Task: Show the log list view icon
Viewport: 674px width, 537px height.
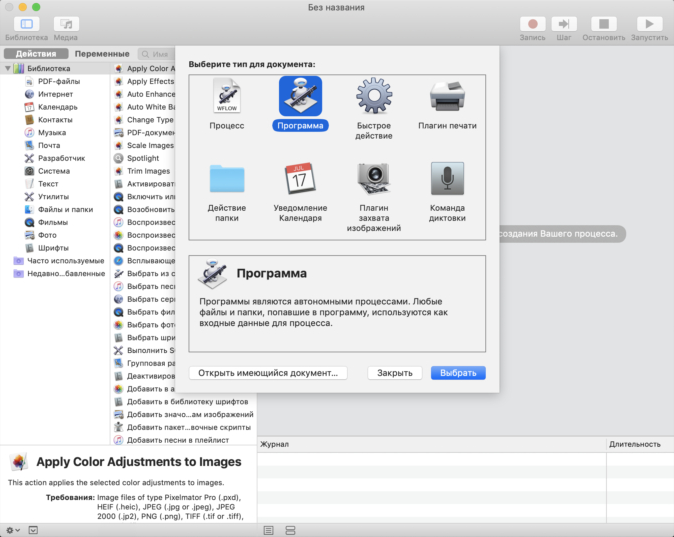Action: click(x=269, y=530)
